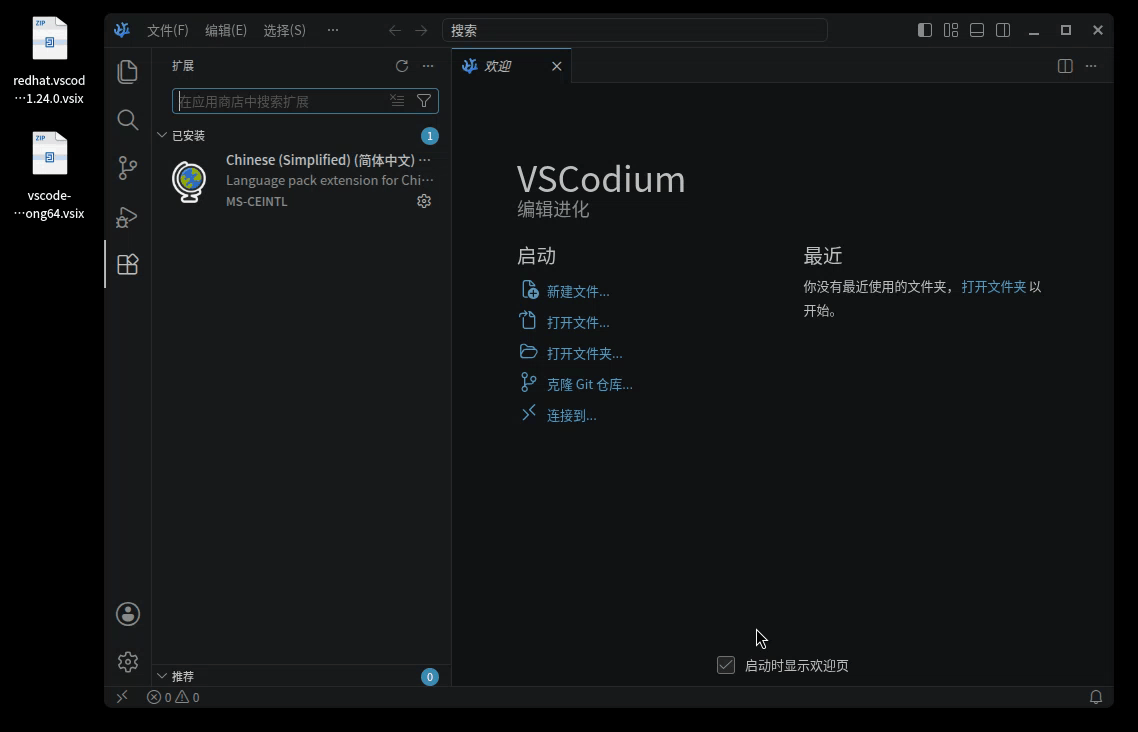Open the Explorer view in activity bar
The image size is (1138, 732).
pyautogui.click(x=128, y=72)
